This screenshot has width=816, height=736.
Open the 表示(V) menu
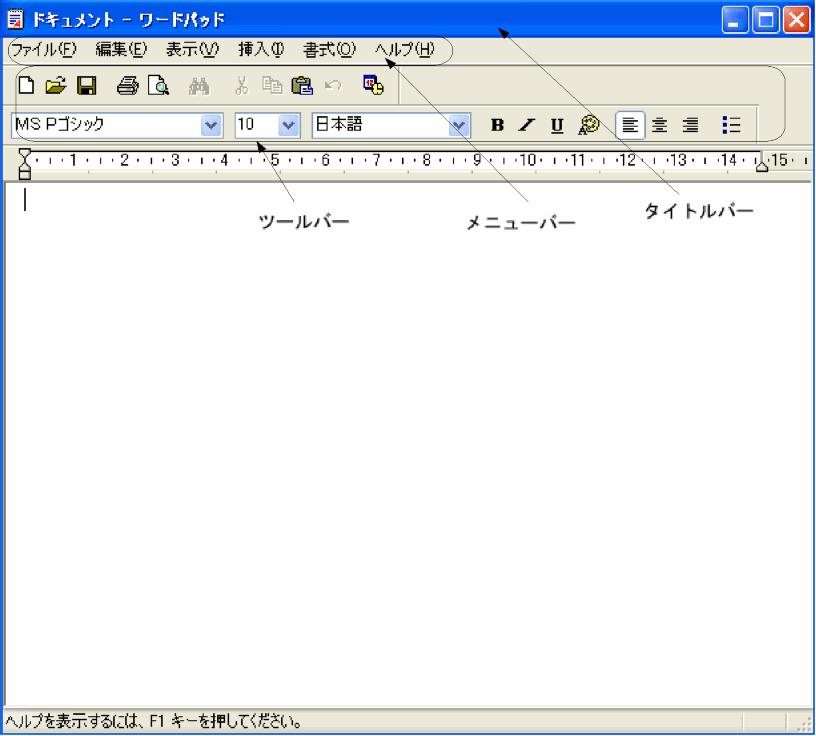tap(193, 49)
